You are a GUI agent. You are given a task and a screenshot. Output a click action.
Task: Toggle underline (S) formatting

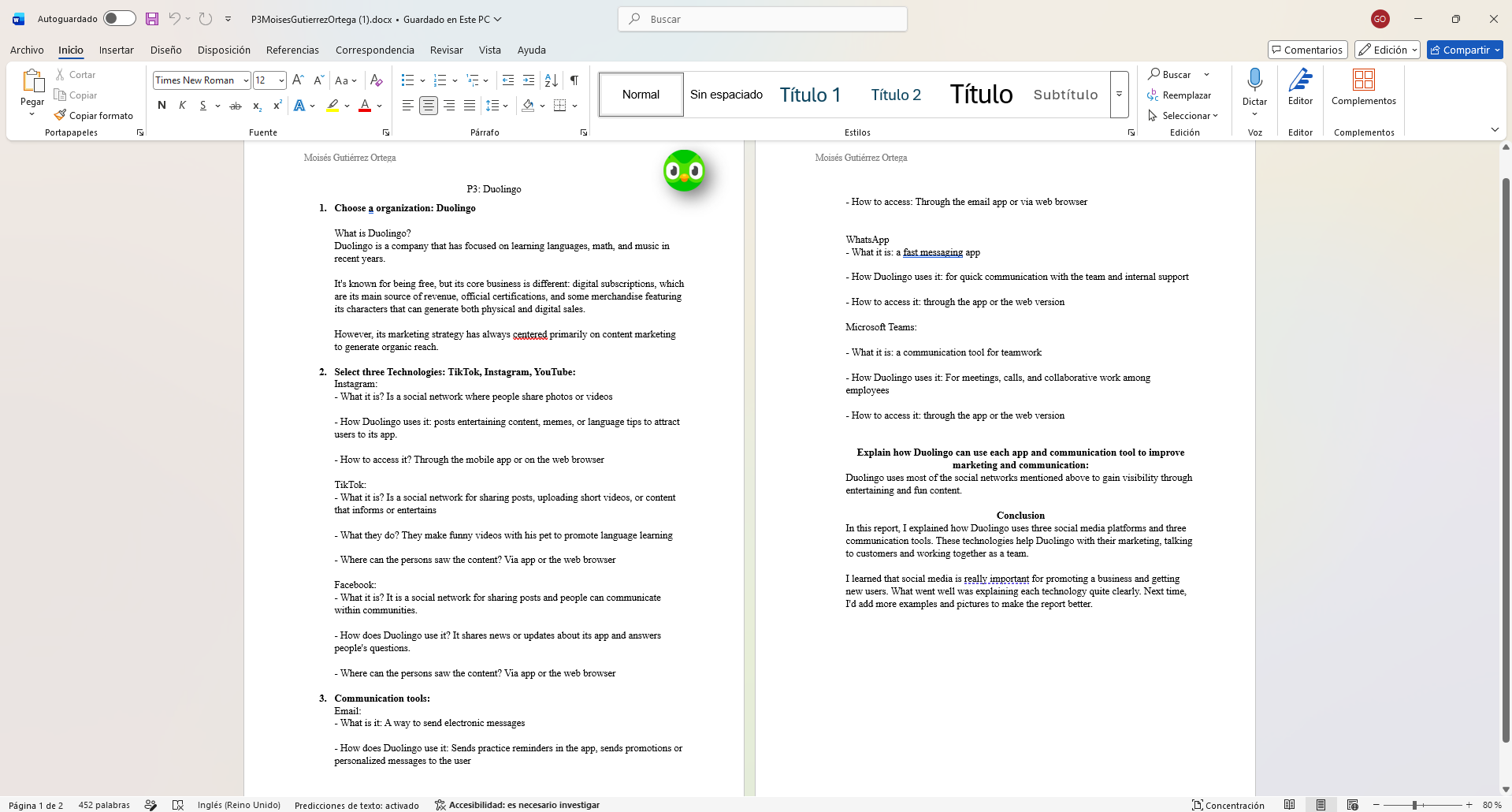[203, 106]
